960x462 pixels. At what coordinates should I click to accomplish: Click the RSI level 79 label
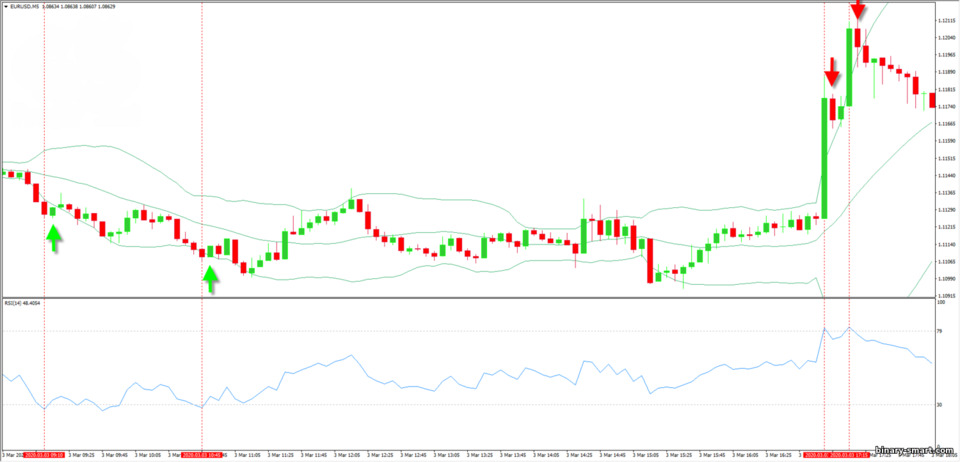pyautogui.click(x=940, y=331)
